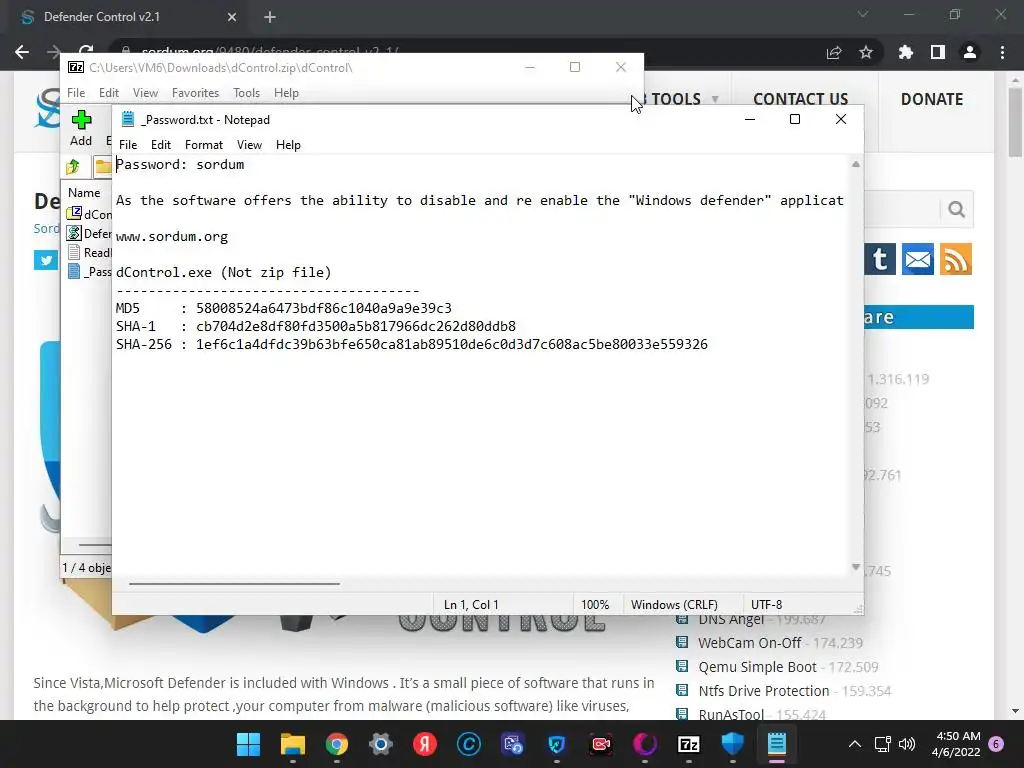
Task: Click the MD5 hash line in Notepad
Action: point(283,308)
